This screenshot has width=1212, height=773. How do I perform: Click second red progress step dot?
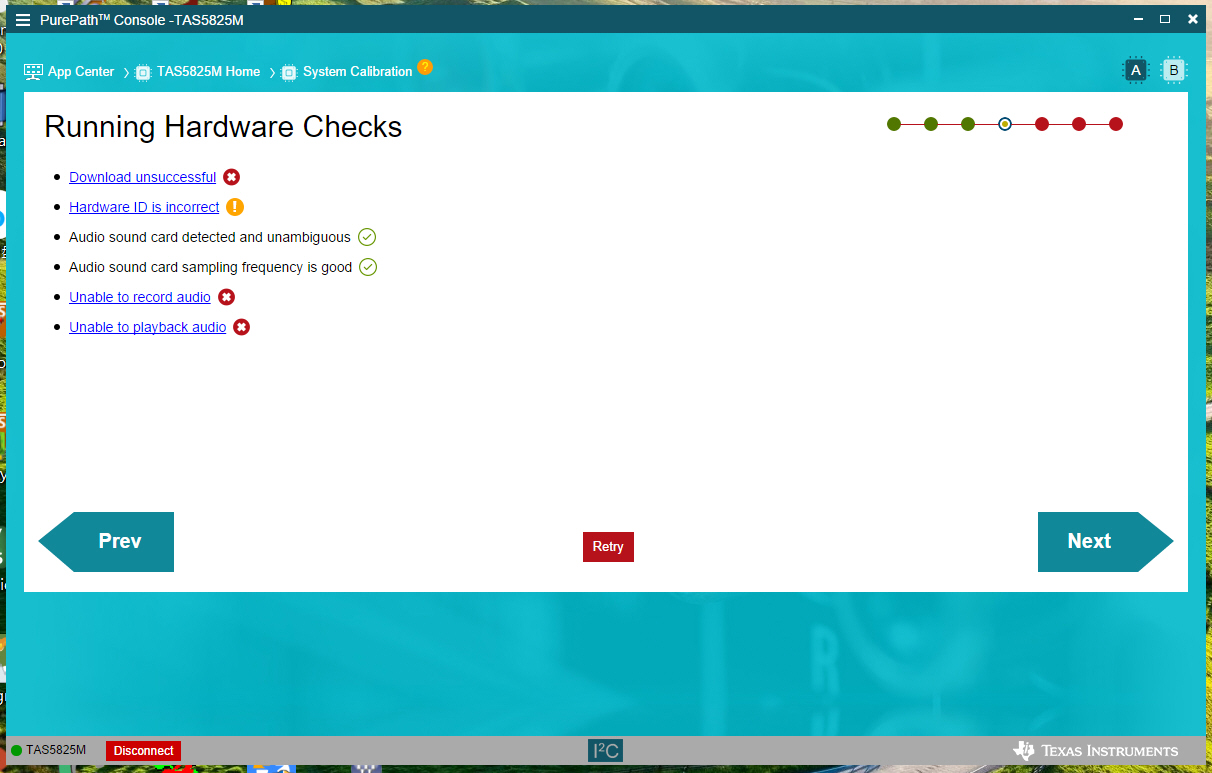point(1079,124)
